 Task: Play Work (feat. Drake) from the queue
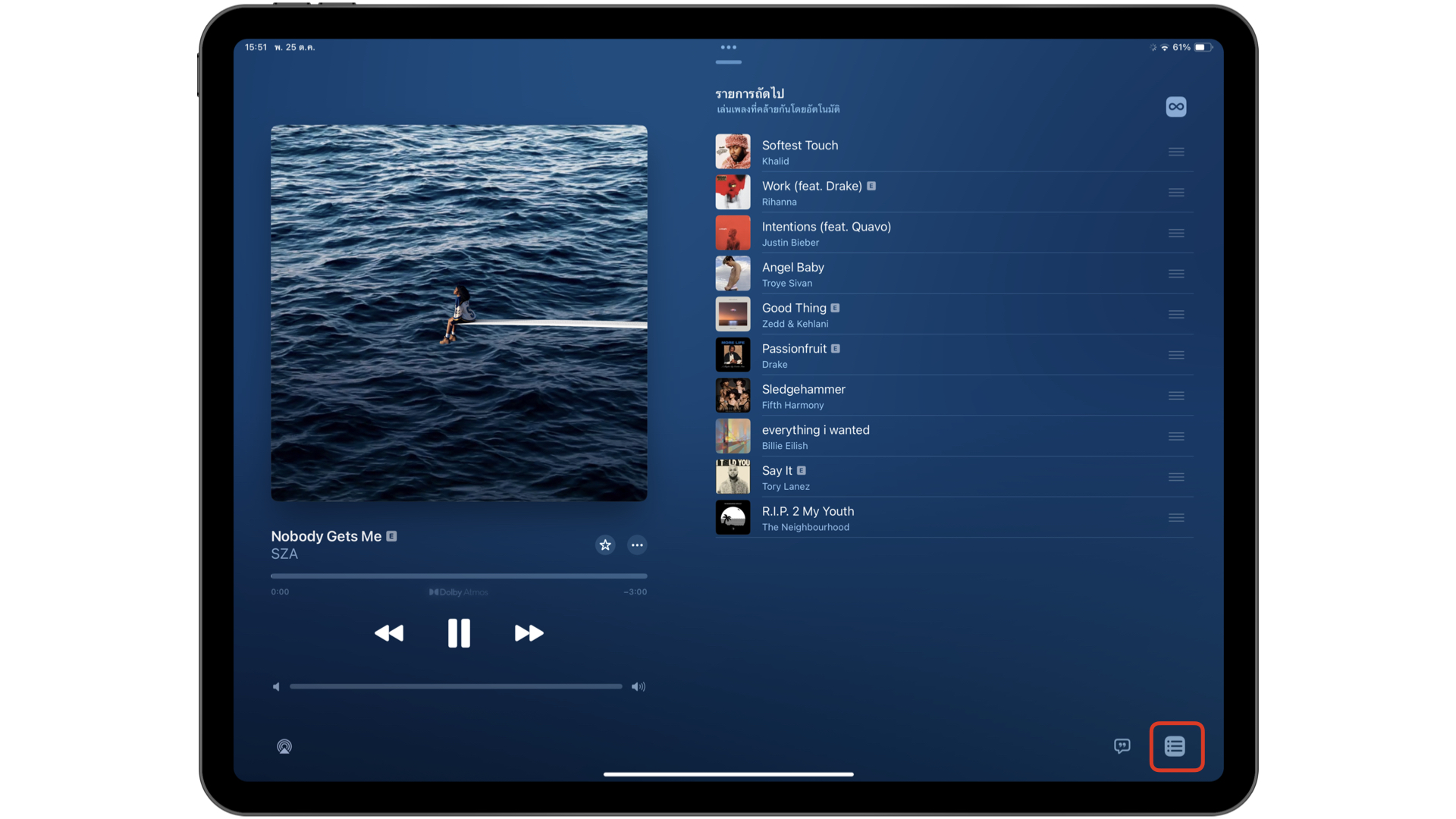(x=811, y=193)
